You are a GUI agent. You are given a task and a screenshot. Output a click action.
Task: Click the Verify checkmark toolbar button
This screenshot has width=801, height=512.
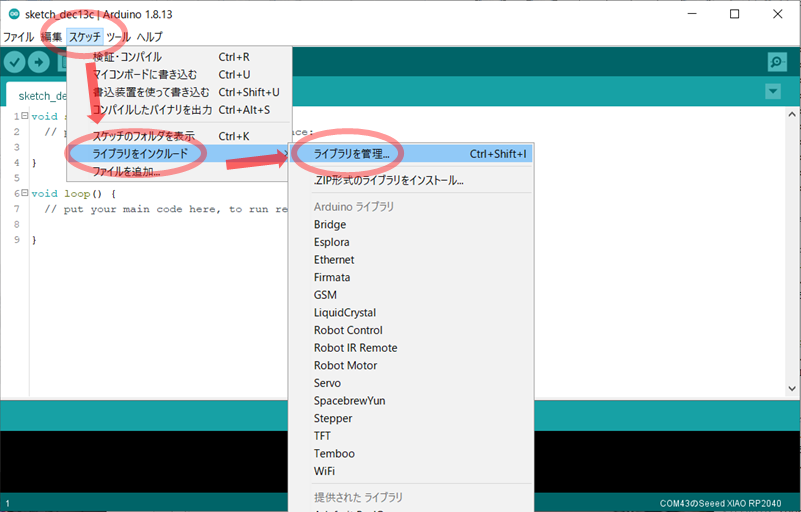pyautogui.click(x=14, y=62)
